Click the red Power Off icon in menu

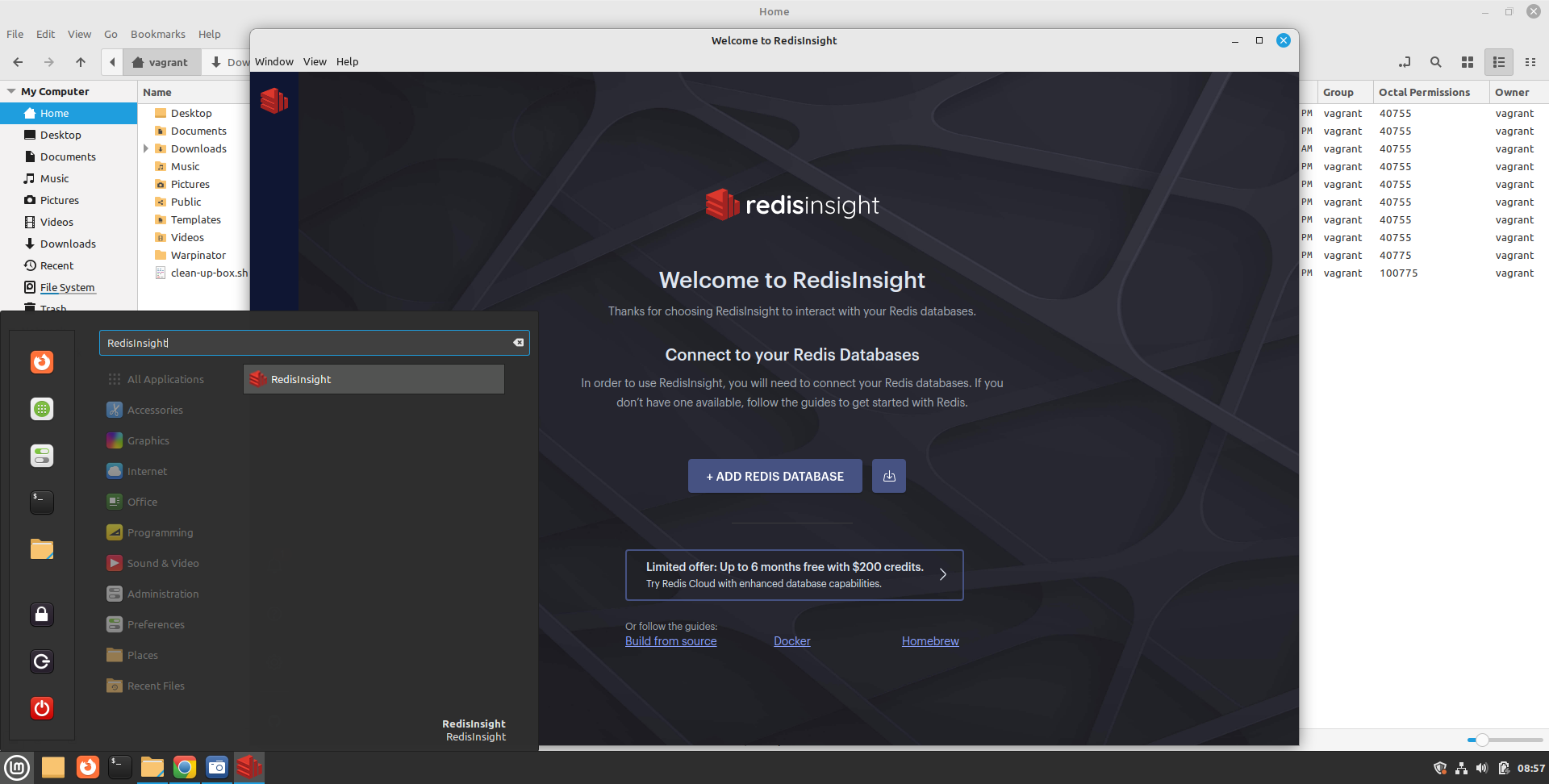pos(42,708)
